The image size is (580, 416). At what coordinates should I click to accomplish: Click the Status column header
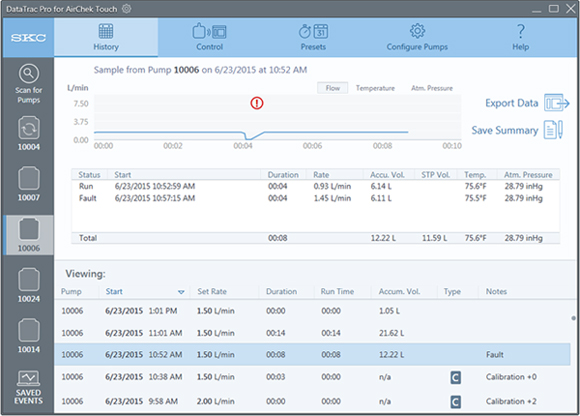click(x=89, y=175)
